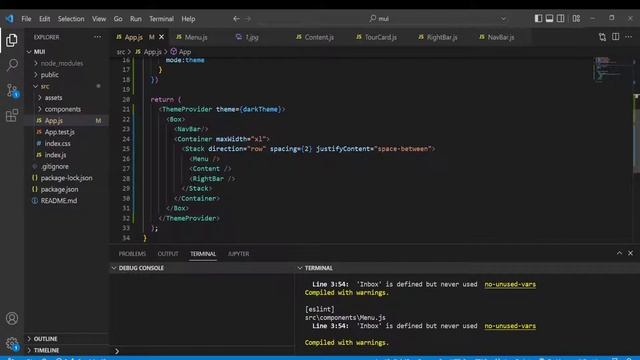Open the Explorer view in activity bar
This screenshot has width=640, height=360.
tap(12, 40)
